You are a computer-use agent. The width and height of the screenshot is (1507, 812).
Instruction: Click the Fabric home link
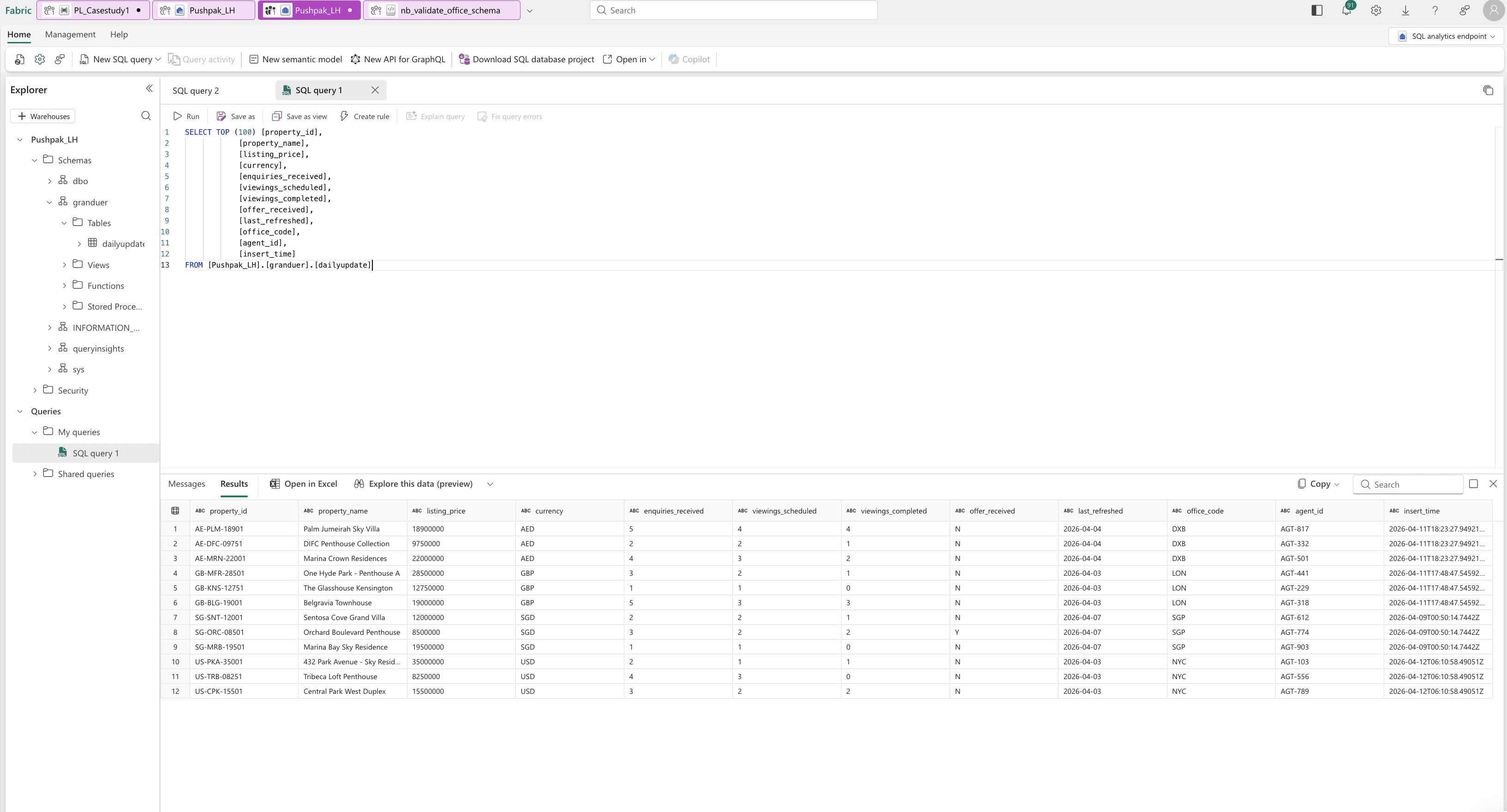tap(18, 11)
